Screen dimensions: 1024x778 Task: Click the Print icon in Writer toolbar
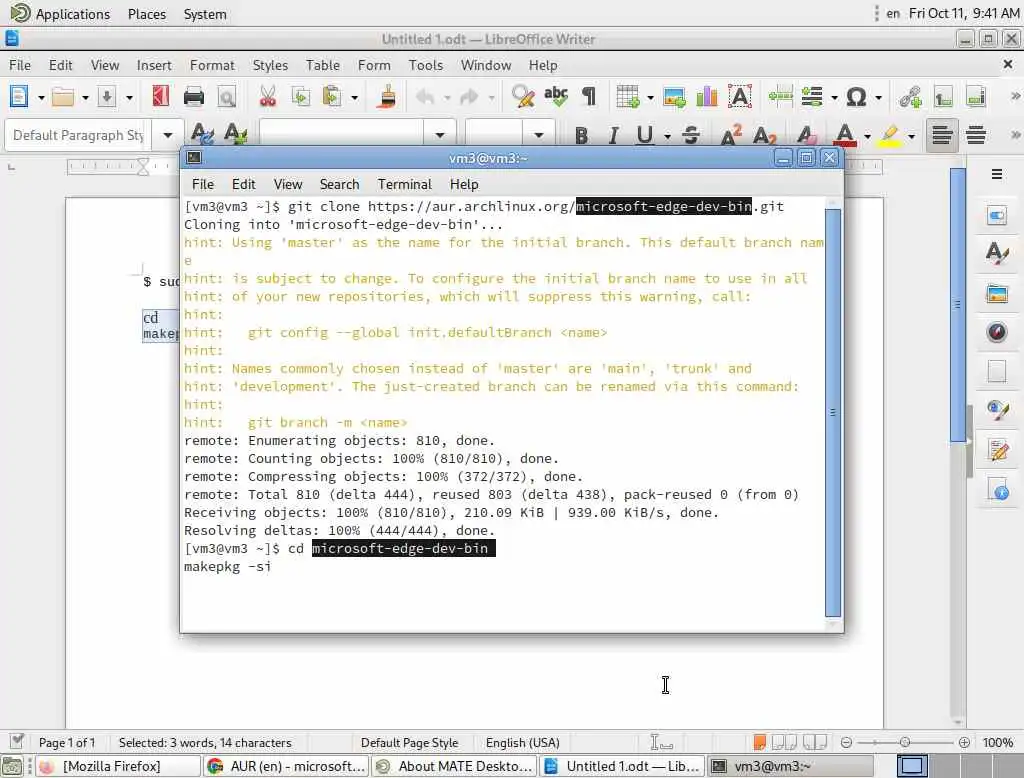(x=193, y=97)
